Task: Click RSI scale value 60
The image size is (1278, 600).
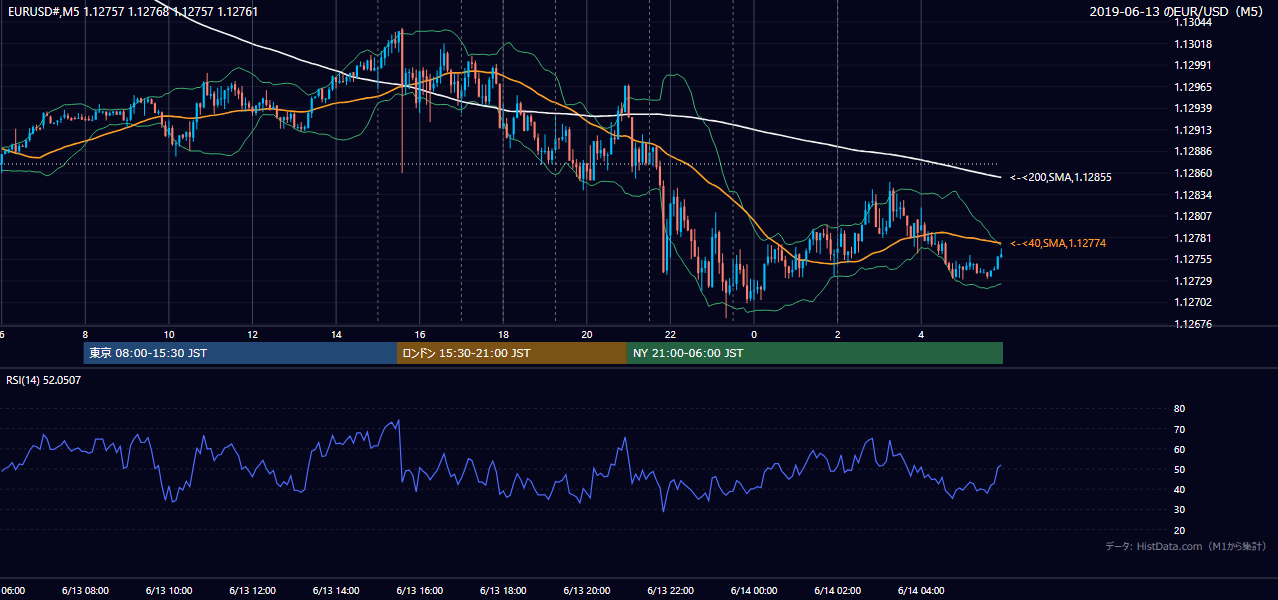Action: (1179, 449)
